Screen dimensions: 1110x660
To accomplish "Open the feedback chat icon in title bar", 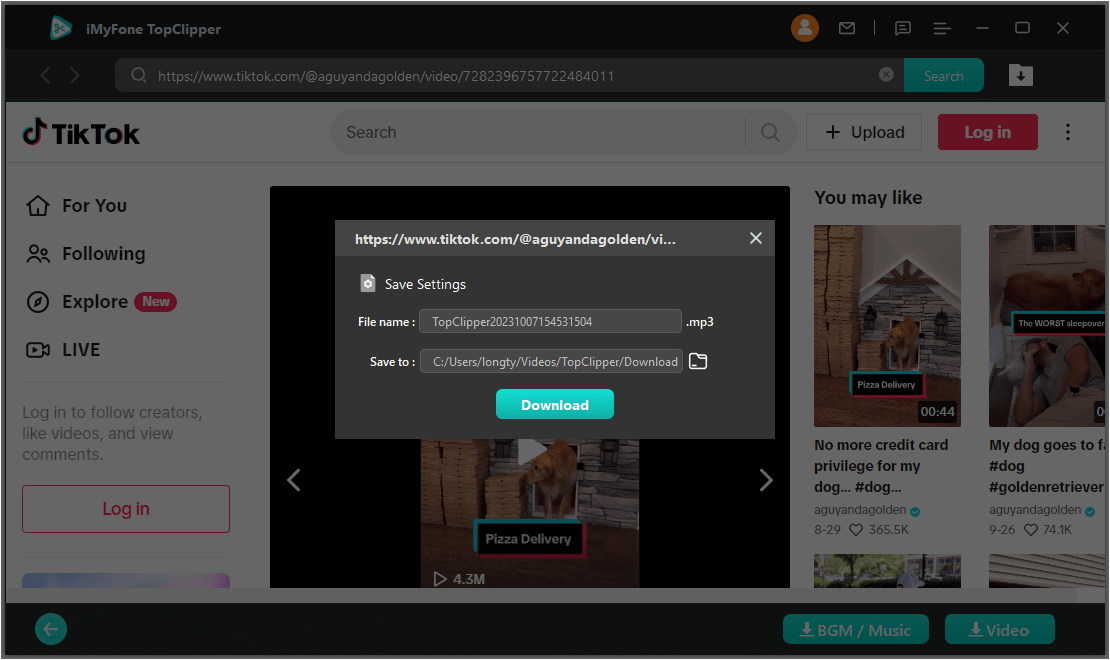I will [903, 28].
